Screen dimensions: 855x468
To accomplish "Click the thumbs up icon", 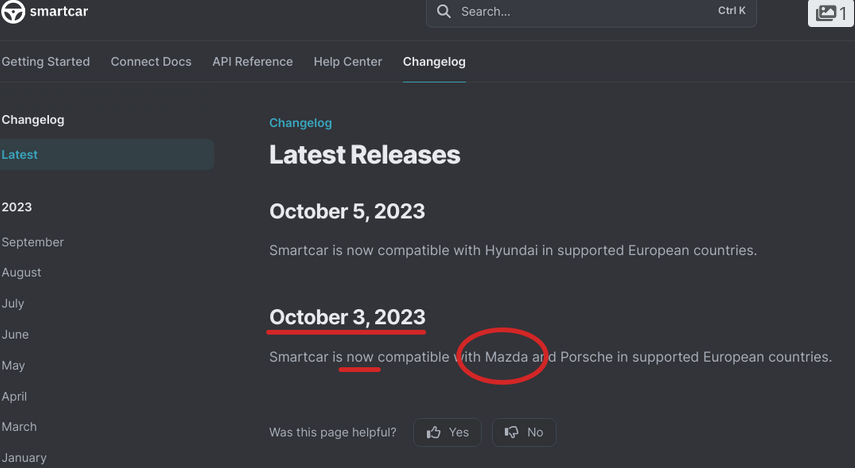I will (433, 432).
